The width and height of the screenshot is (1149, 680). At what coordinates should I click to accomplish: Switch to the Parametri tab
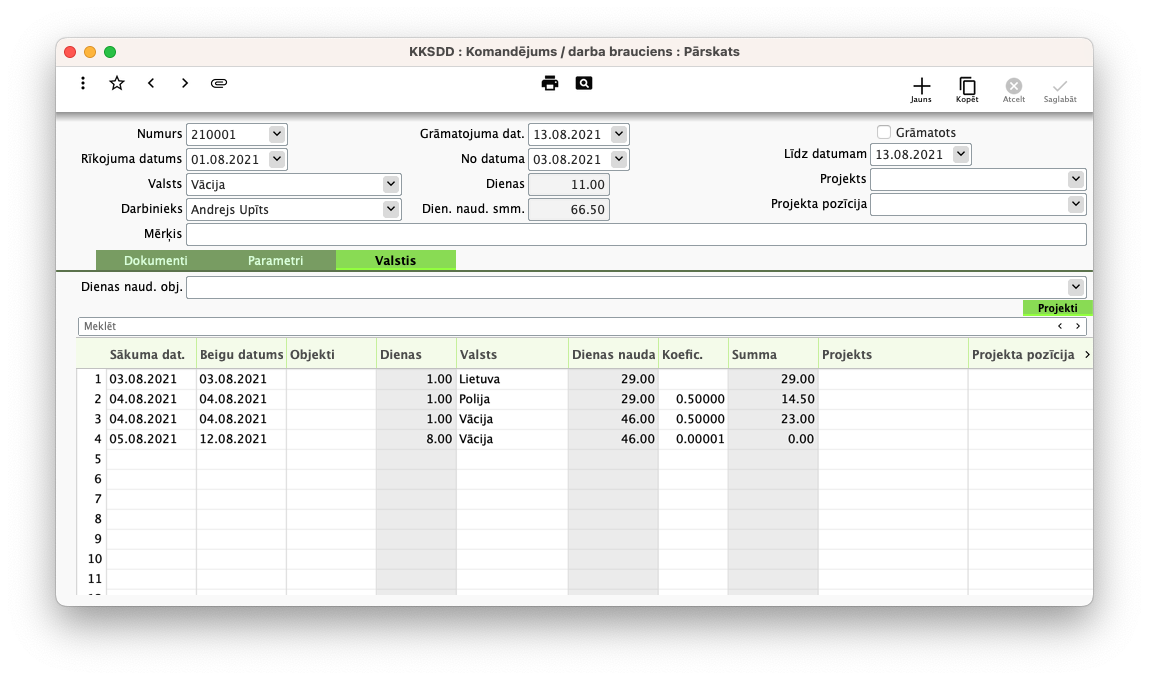(x=276, y=261)
